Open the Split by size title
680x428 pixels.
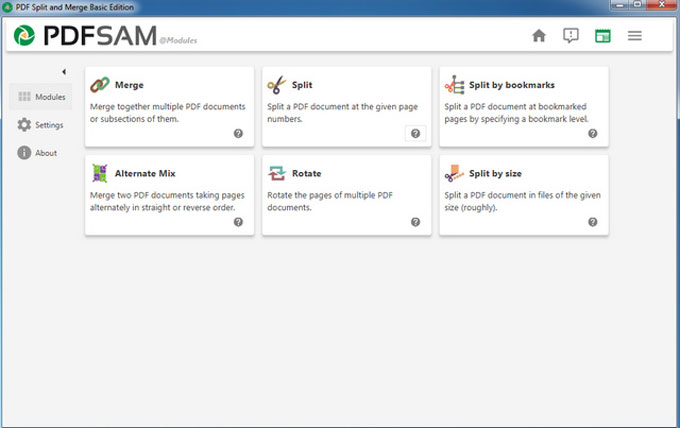point(495,173)
